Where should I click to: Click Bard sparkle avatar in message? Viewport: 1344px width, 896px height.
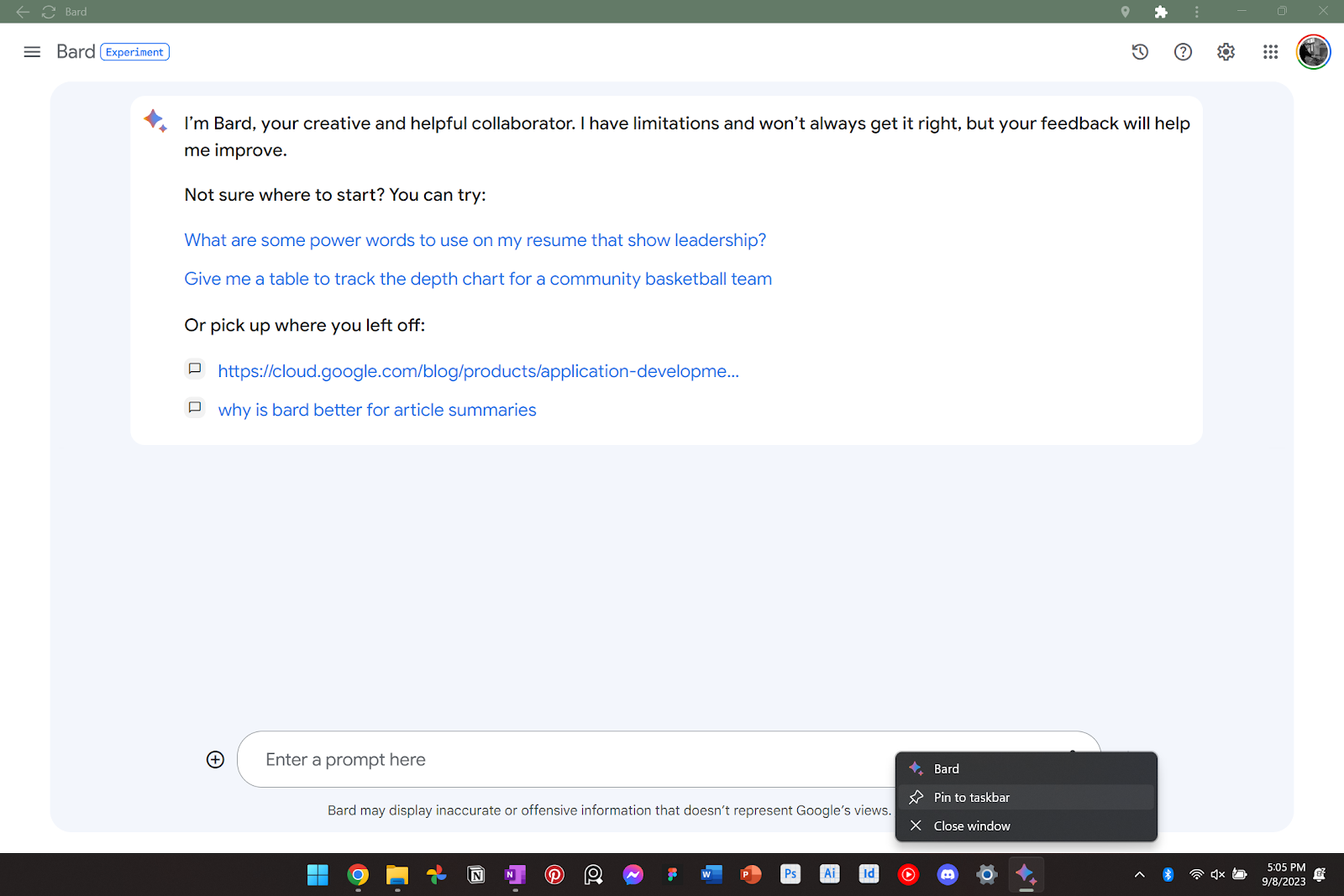155,121
